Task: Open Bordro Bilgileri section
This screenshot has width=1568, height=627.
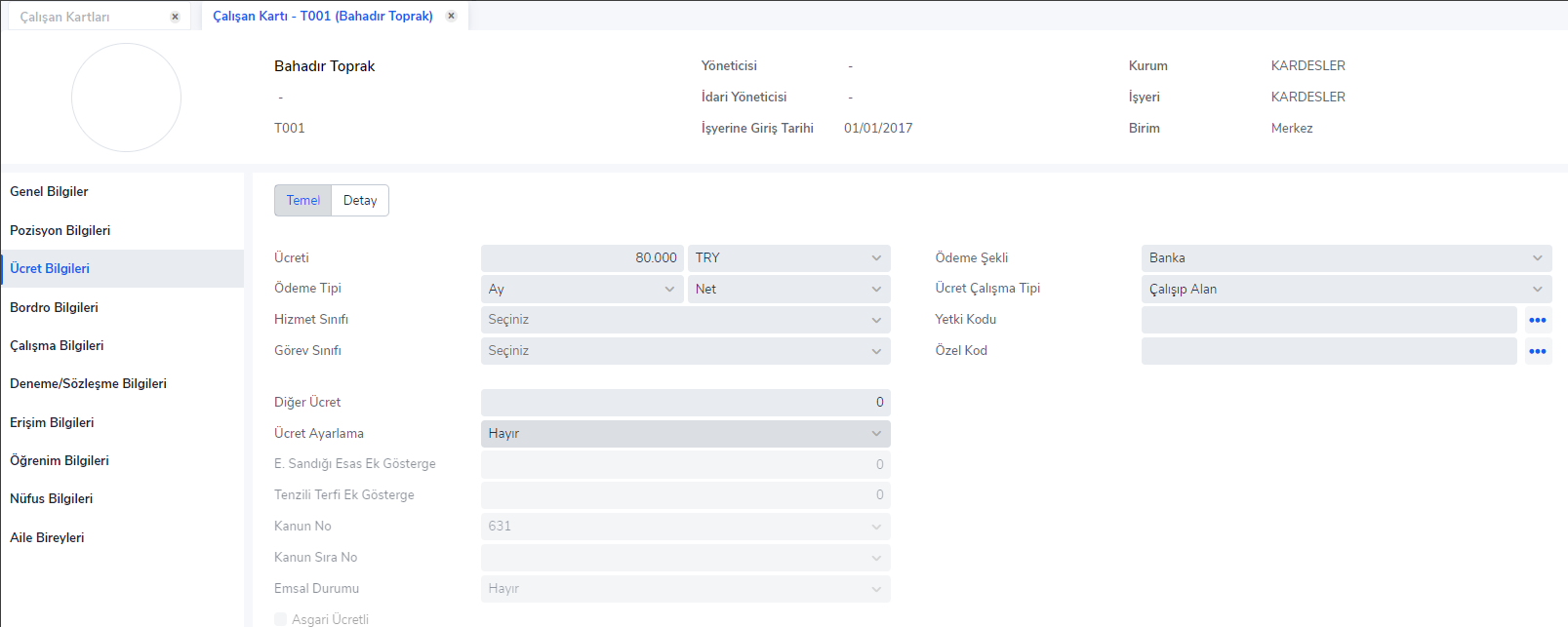Action: [55, 307]
